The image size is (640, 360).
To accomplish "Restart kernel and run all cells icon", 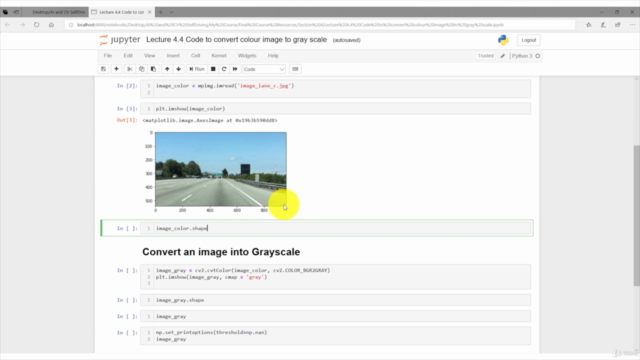I will (235, 69).
